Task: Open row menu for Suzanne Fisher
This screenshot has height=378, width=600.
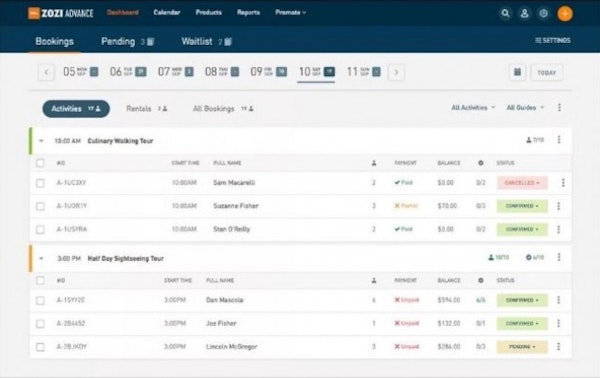Action: click(559, 206)
